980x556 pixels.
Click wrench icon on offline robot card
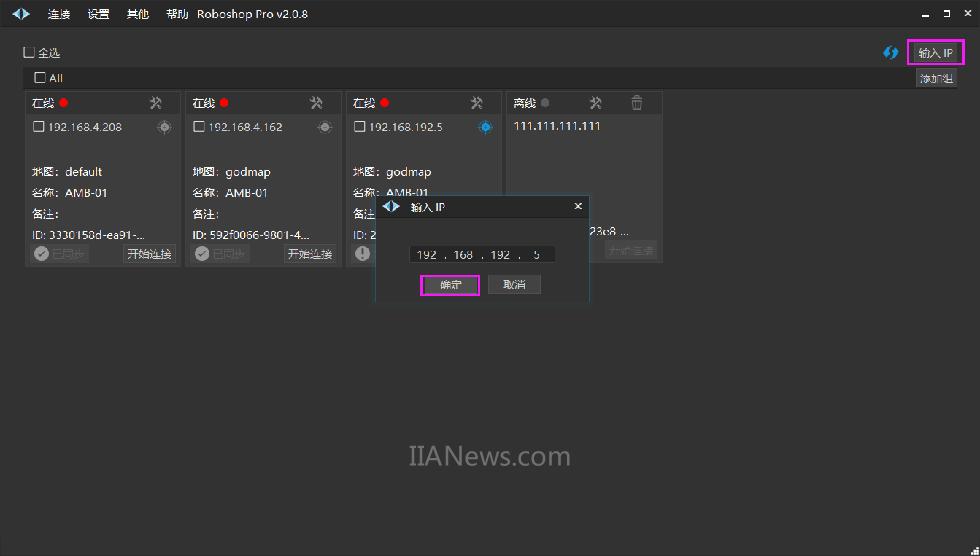pyautogui.click(x=595, y=103)
